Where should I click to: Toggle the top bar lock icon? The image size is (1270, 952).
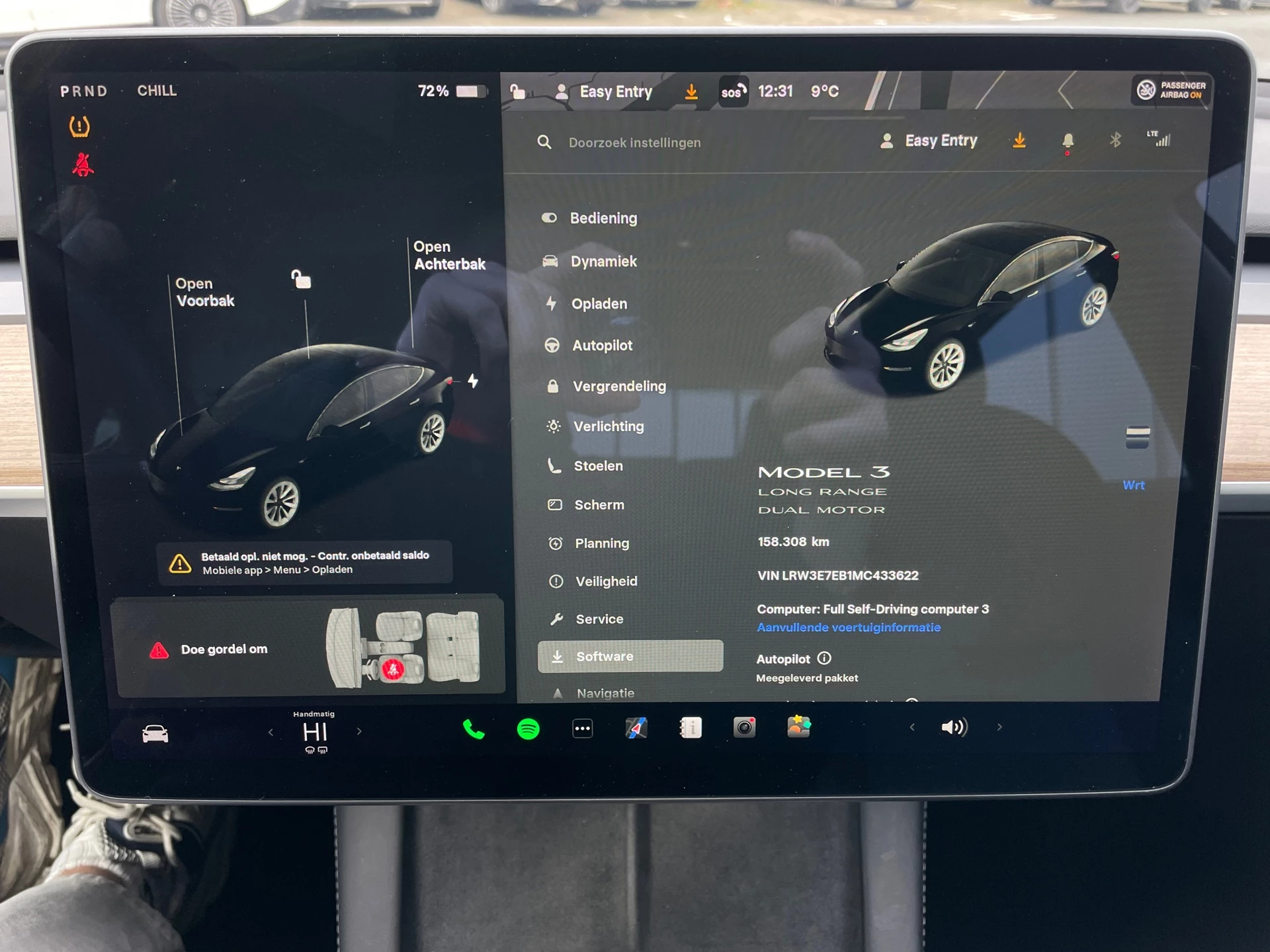point(518,91)
